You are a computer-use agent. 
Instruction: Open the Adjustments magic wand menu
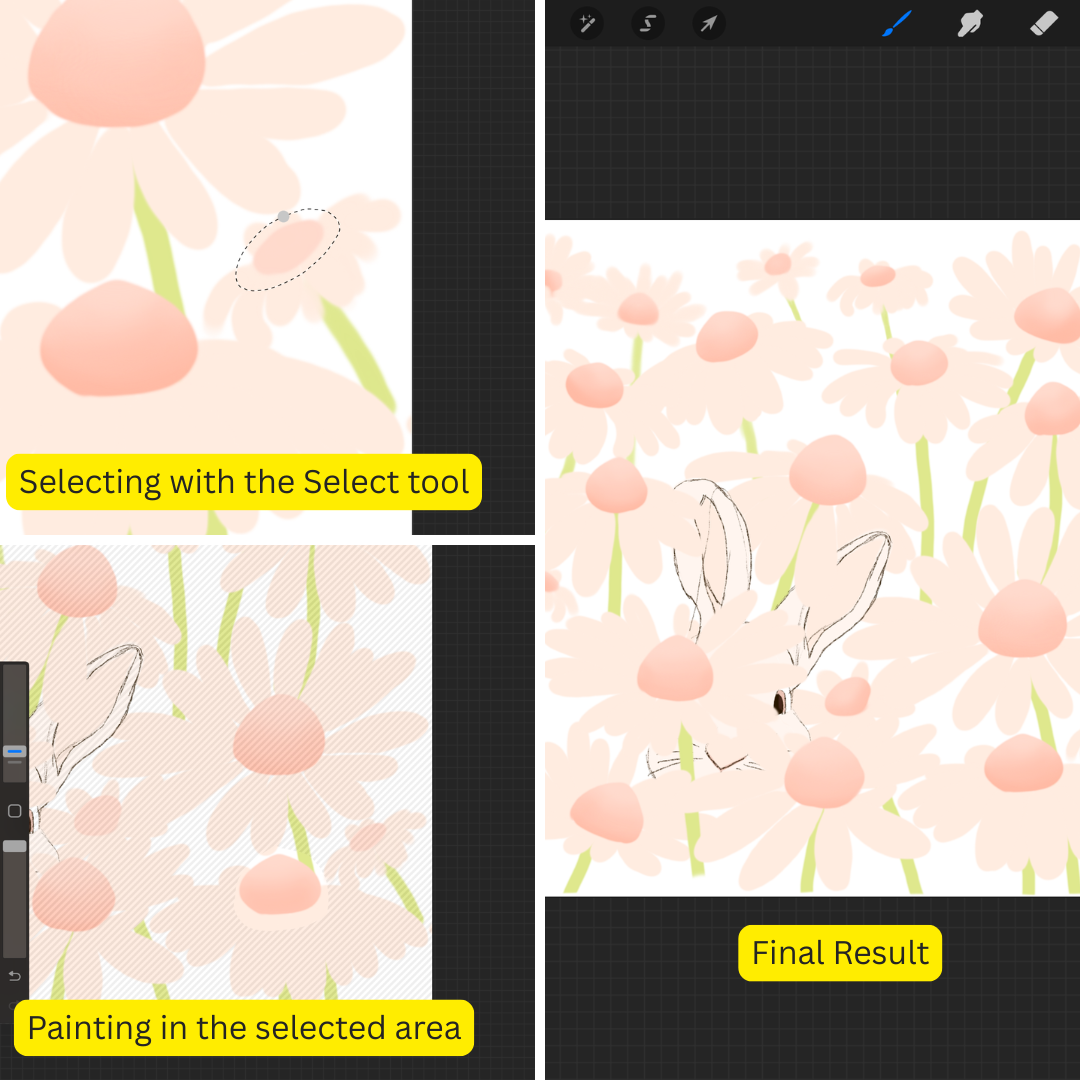point(587,23)
